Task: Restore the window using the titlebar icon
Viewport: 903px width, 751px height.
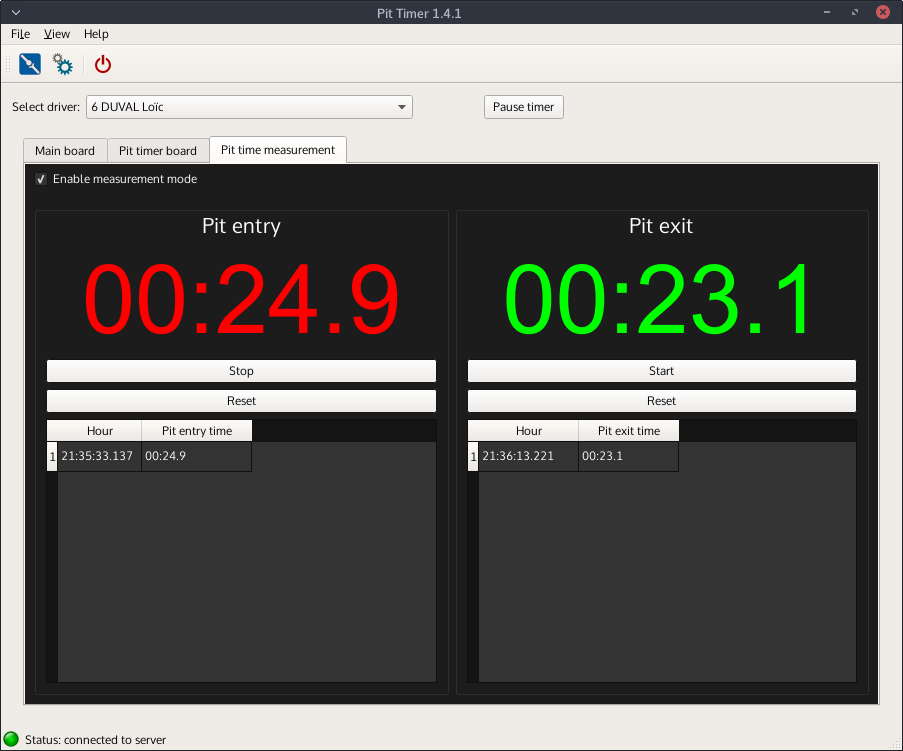Action: pos(855,13)
